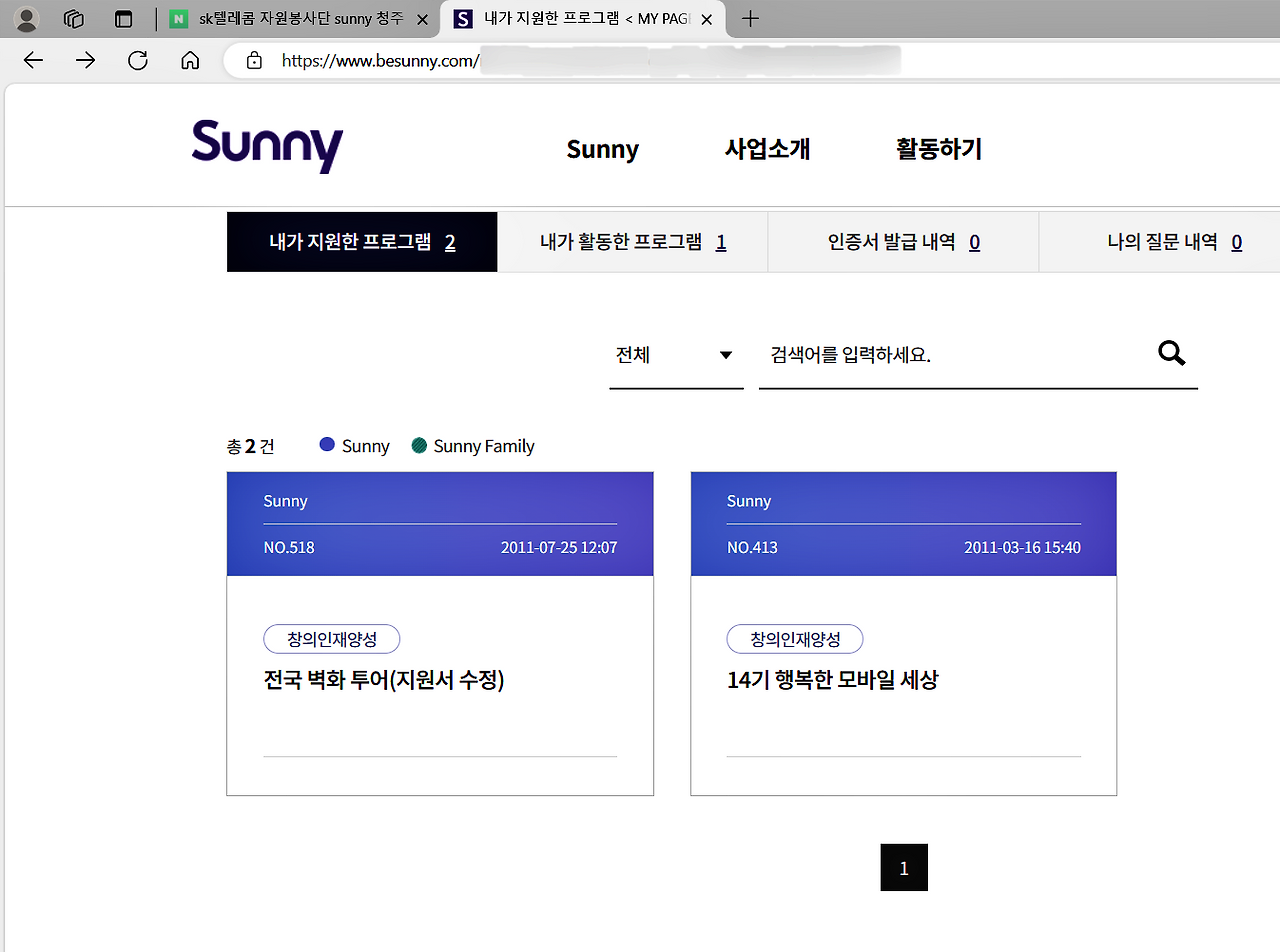Viewport: 1280px width, 952px height.
Task: Click the date 2011-07-25 12:07
Action: pyautogui.click(x=559, y=548)
